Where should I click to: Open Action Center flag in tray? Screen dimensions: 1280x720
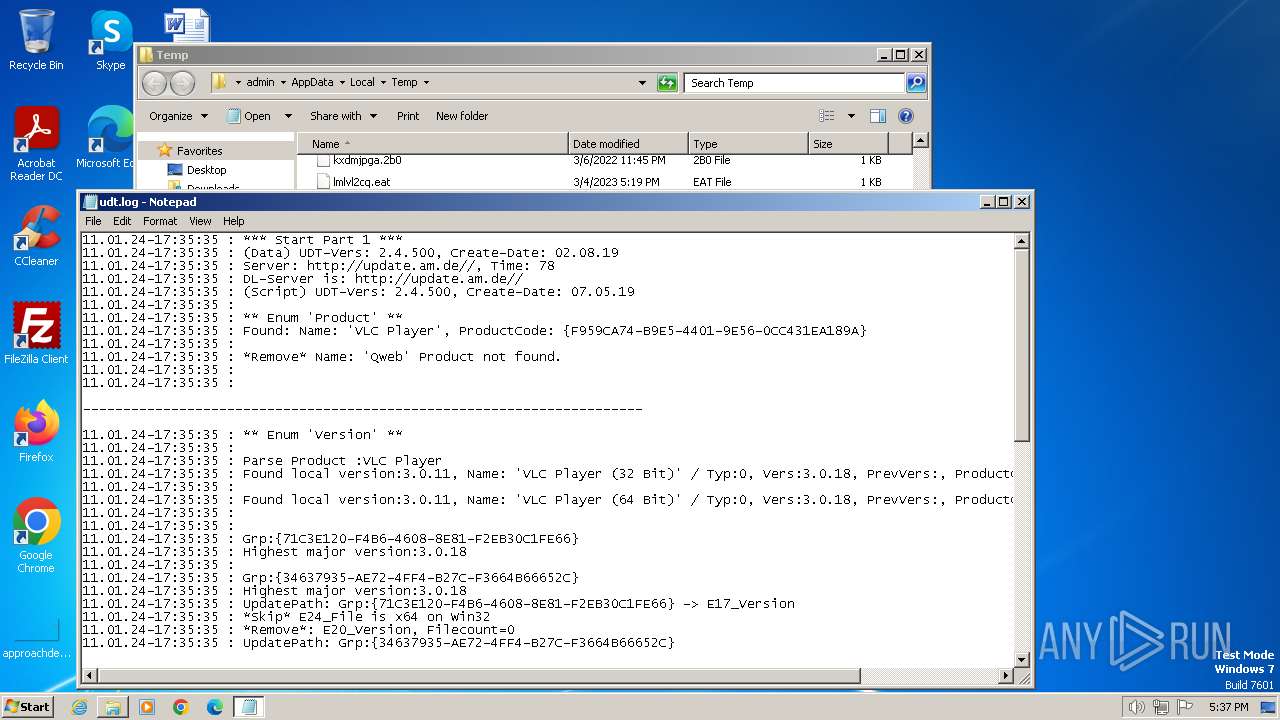(x=1186, y=707)
